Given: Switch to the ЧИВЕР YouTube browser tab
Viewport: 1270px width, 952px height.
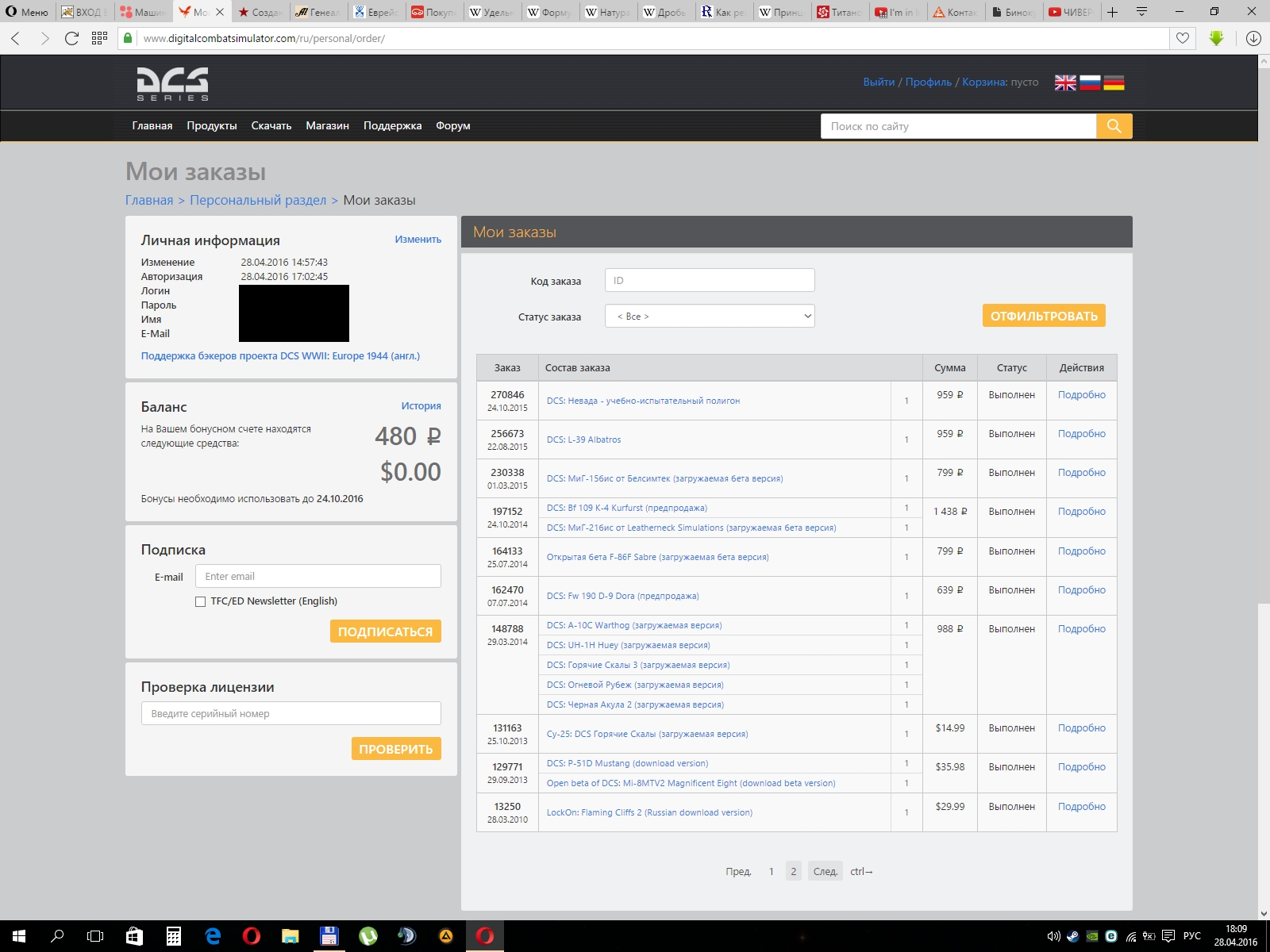Looking at the screenshot, I should [x=1072, y=12].
